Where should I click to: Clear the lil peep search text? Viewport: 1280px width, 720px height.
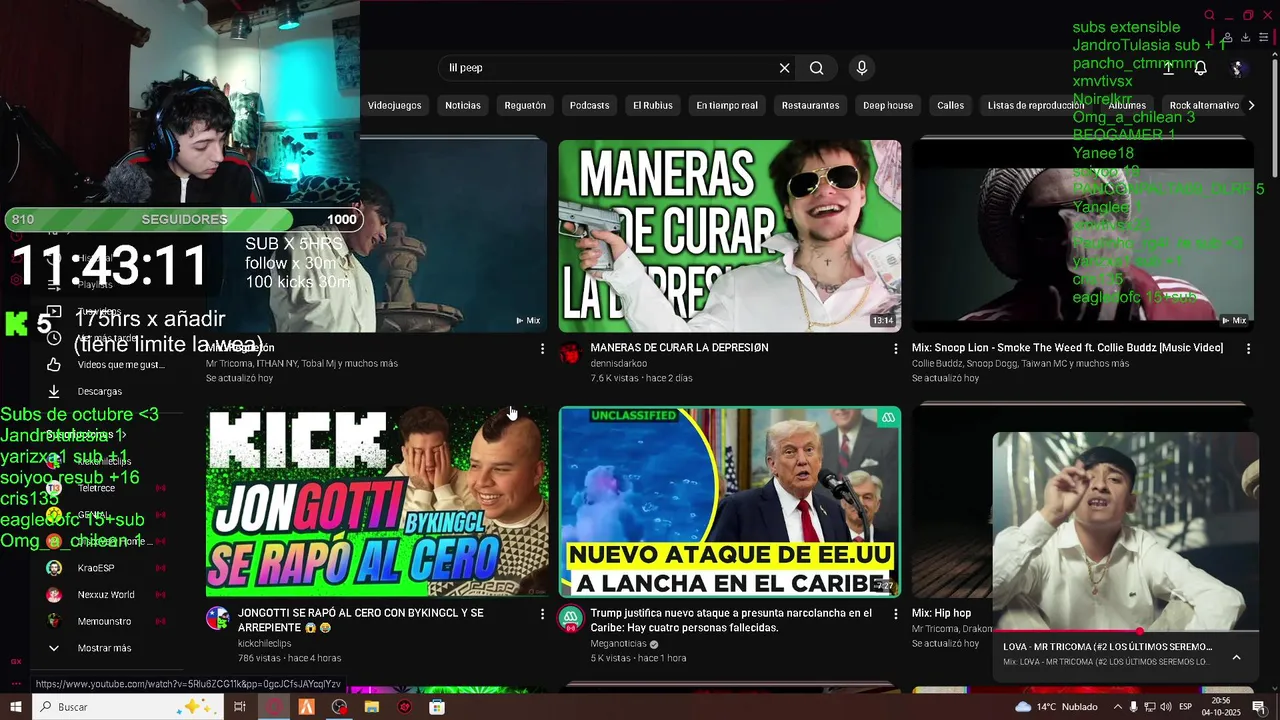785,68
